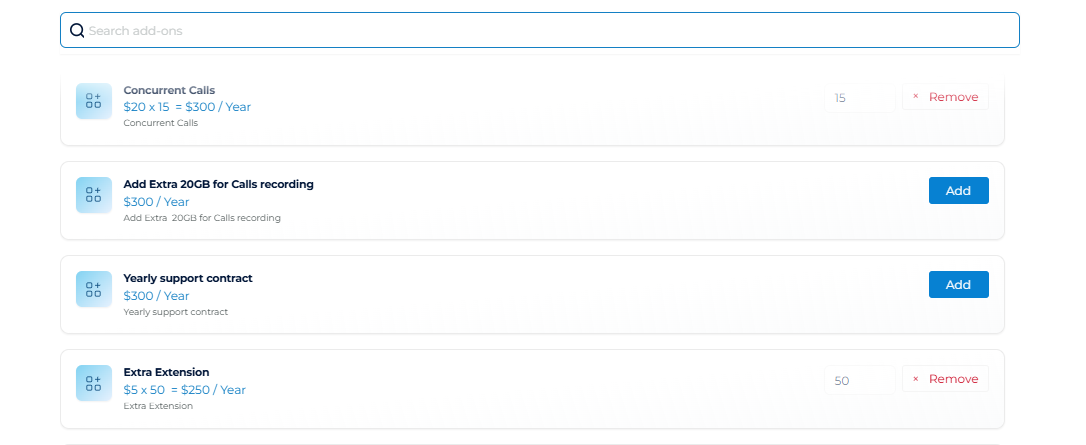Click the Extra 20GB recording $300 price
The image size is (1086, 445).
[156, 202]
